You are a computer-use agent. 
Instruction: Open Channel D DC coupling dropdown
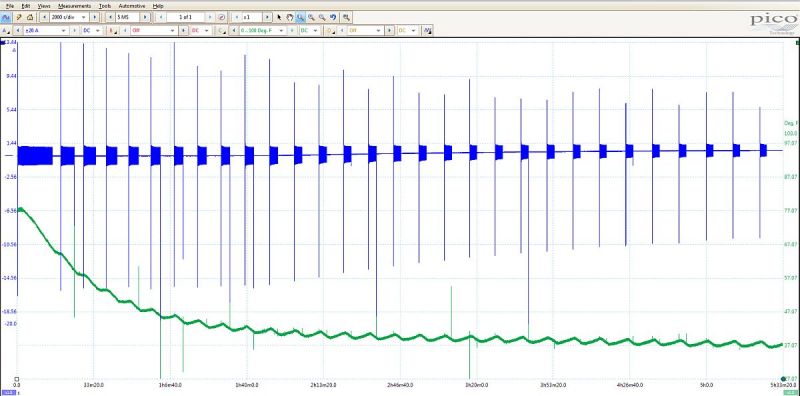[407, 31]
